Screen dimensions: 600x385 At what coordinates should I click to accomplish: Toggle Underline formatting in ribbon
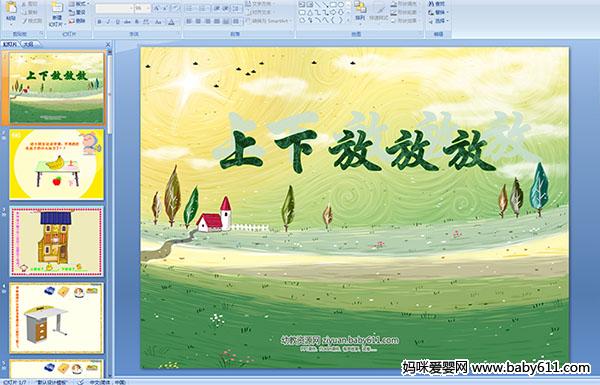(x=117, y=22)
